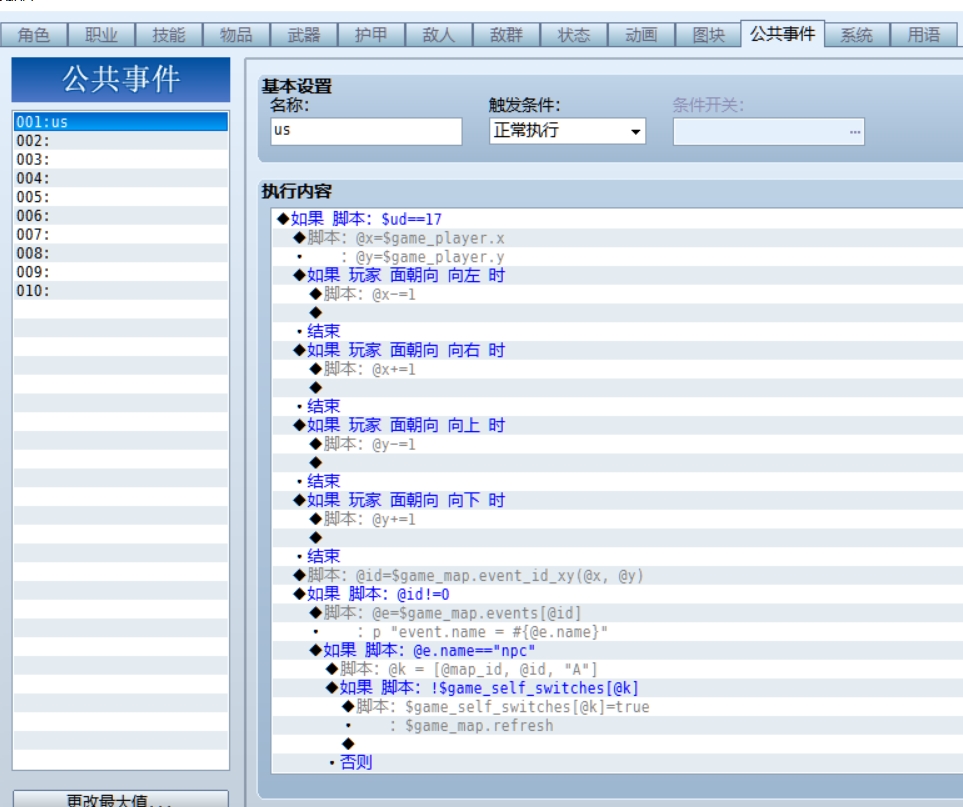Click the script line @x-=1
This screenshot has width=963, height=807.
coord(617,294)
